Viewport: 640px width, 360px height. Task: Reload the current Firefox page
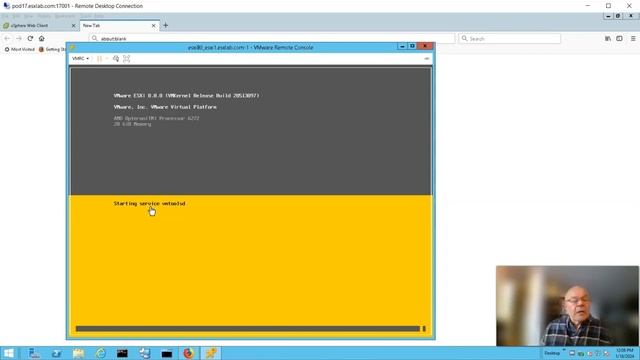(30, 38)
